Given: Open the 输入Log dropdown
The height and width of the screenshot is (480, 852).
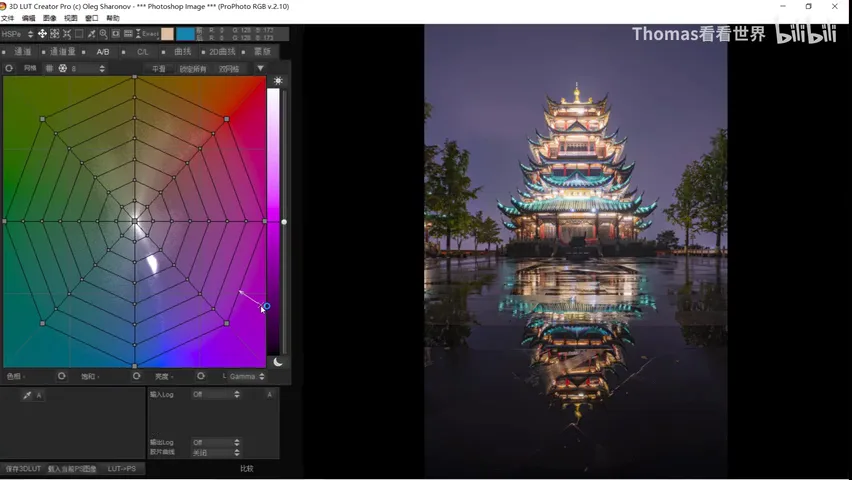Looking at the screenshot, I should pyautogui.click(x=216, y=395).
